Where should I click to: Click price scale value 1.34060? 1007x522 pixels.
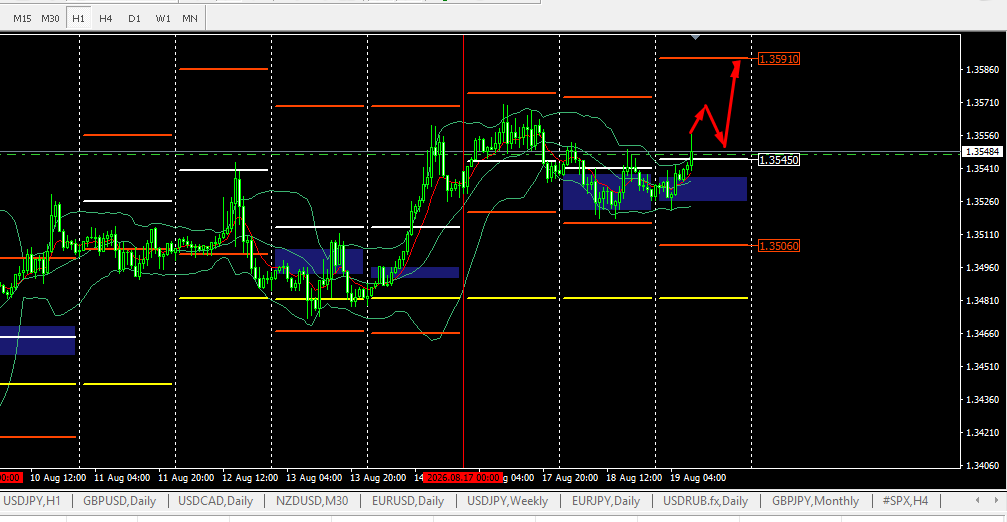coord(983,465)
